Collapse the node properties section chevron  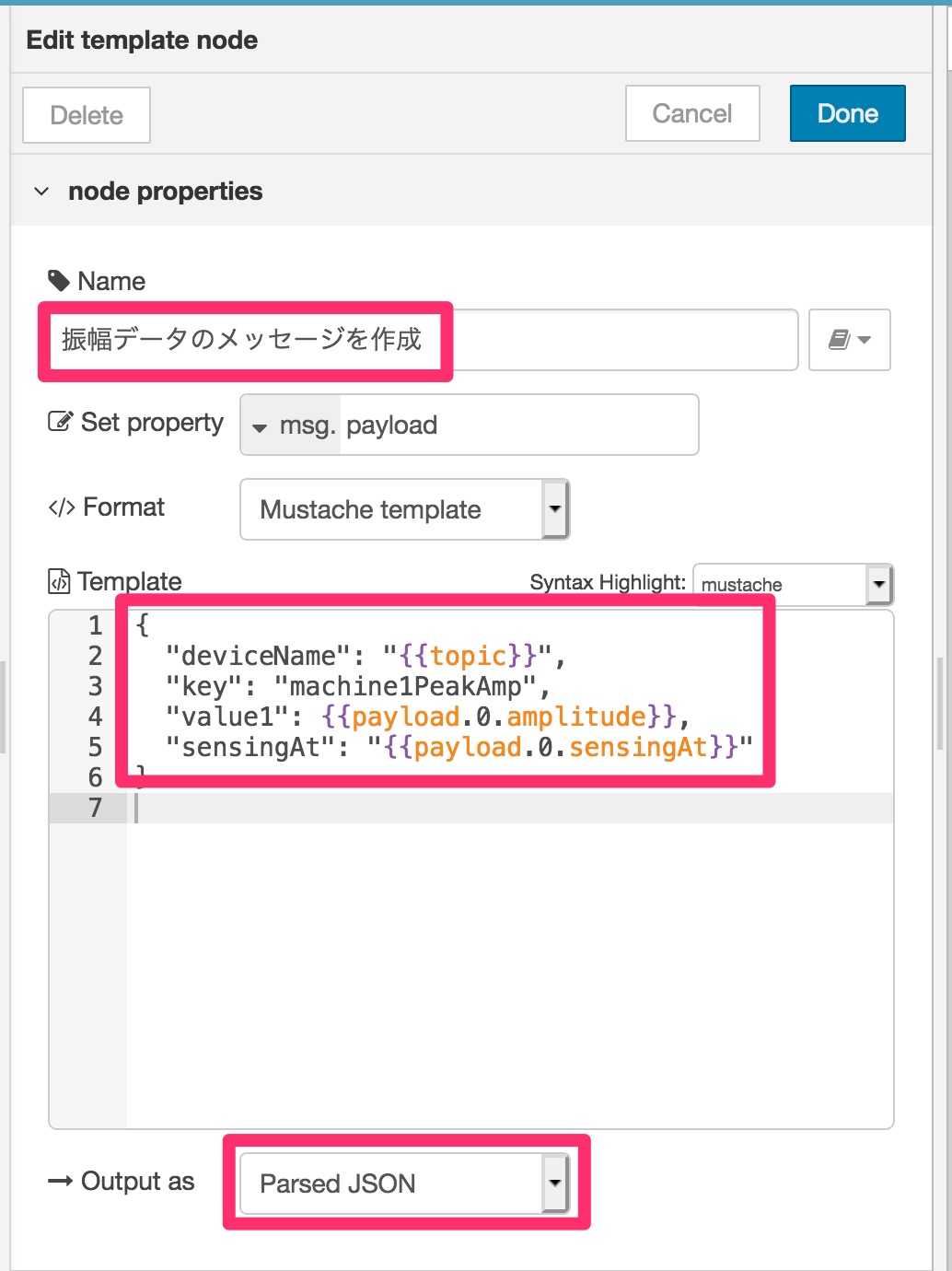pos(41,192)
